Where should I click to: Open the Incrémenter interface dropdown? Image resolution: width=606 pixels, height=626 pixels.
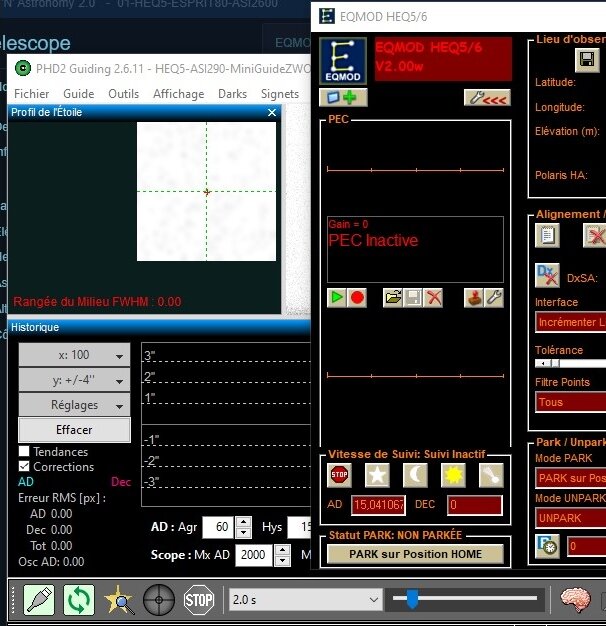coord(571,322)
